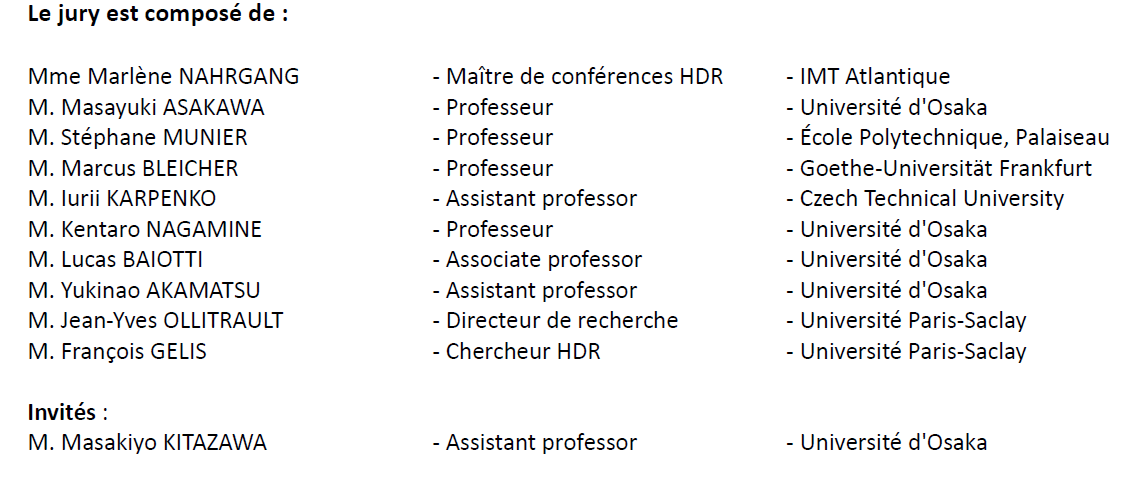The height and width of the screenshot is (487, 1148).
Task: Click on M. Jean-Yves OLLITRAULT
Action: [156, 321]
